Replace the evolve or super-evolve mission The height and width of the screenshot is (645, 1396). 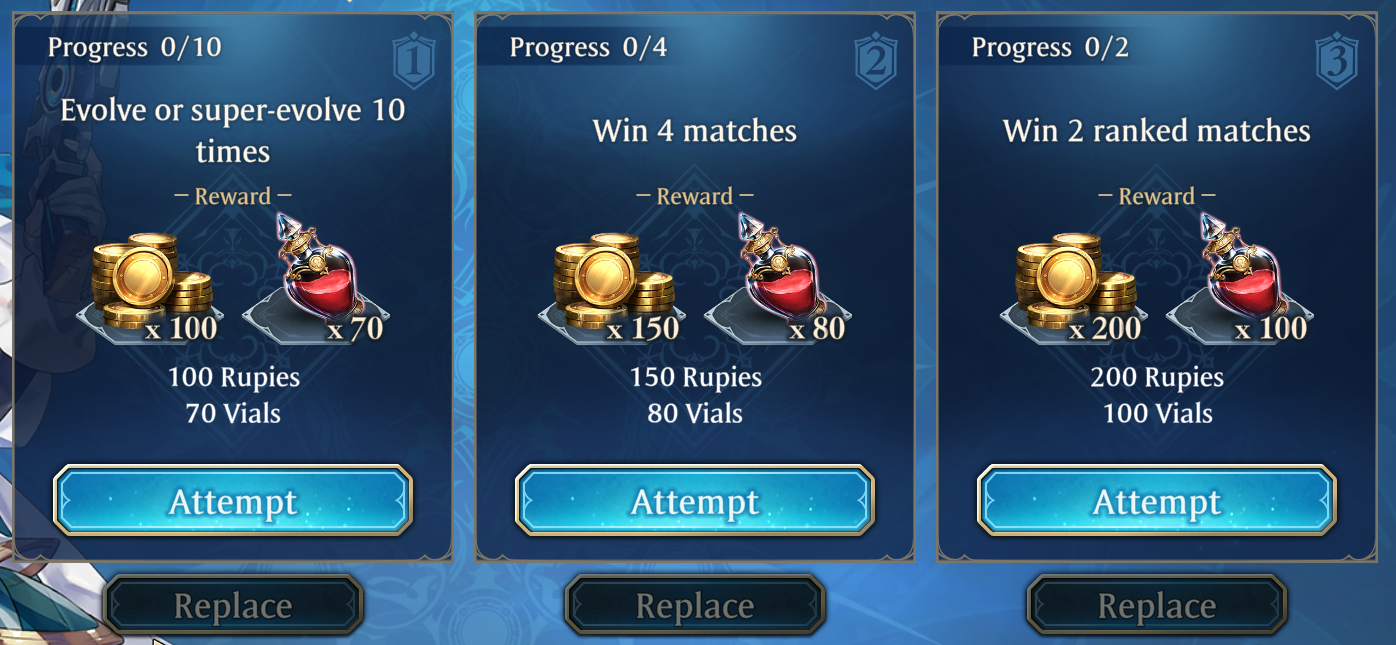pyautogui.click(x=233, y=605)
